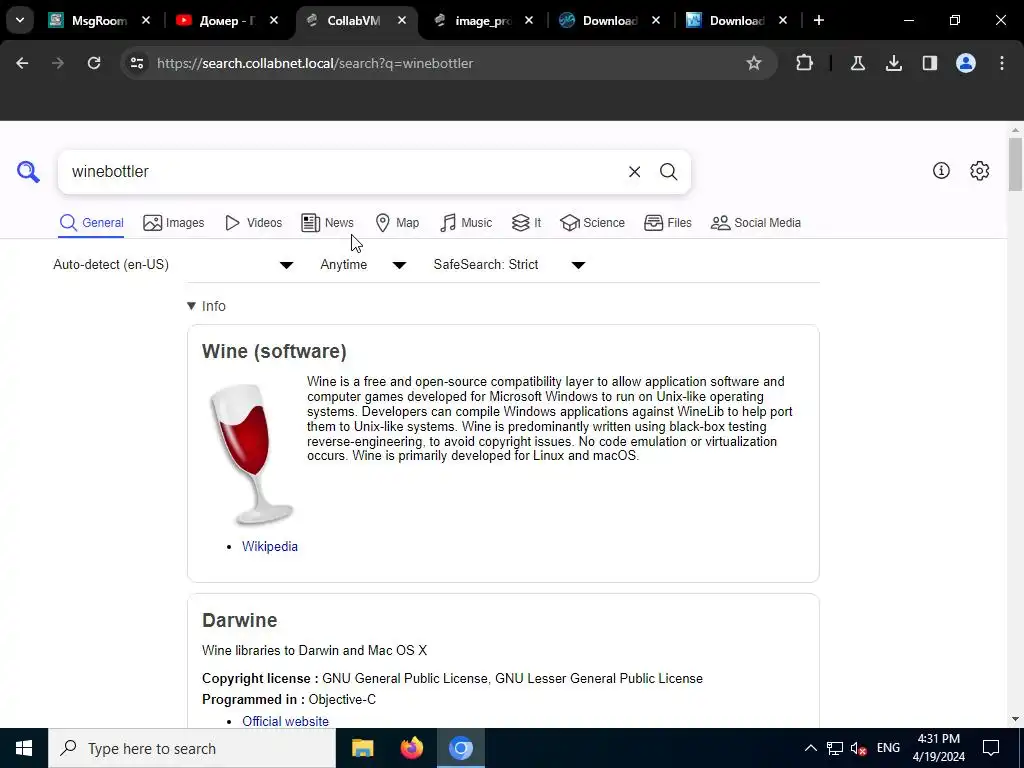Viewport: 1024px width, 768px height.
Task: Select the General search category
Action: click(91, 223)
